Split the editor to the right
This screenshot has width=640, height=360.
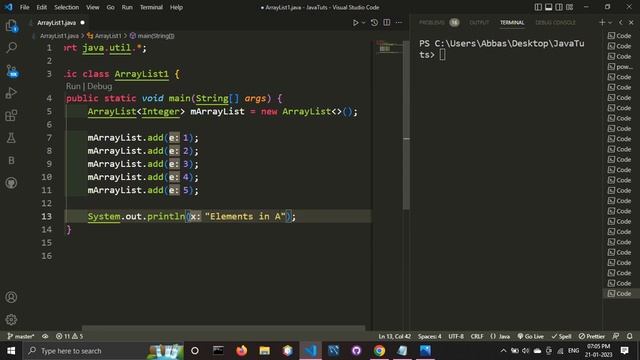coord(387,23)
